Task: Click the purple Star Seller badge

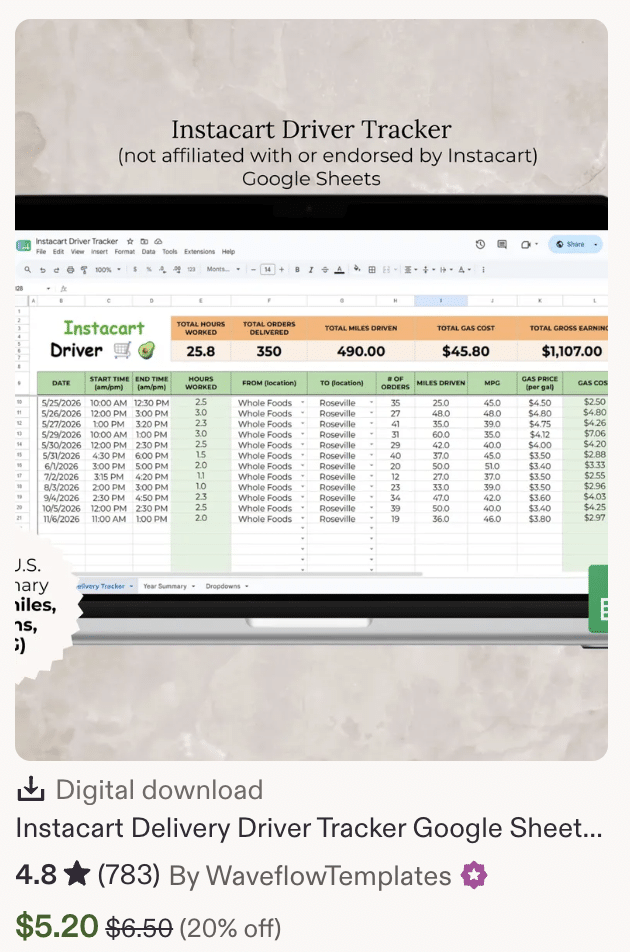Action: point(474,876)
